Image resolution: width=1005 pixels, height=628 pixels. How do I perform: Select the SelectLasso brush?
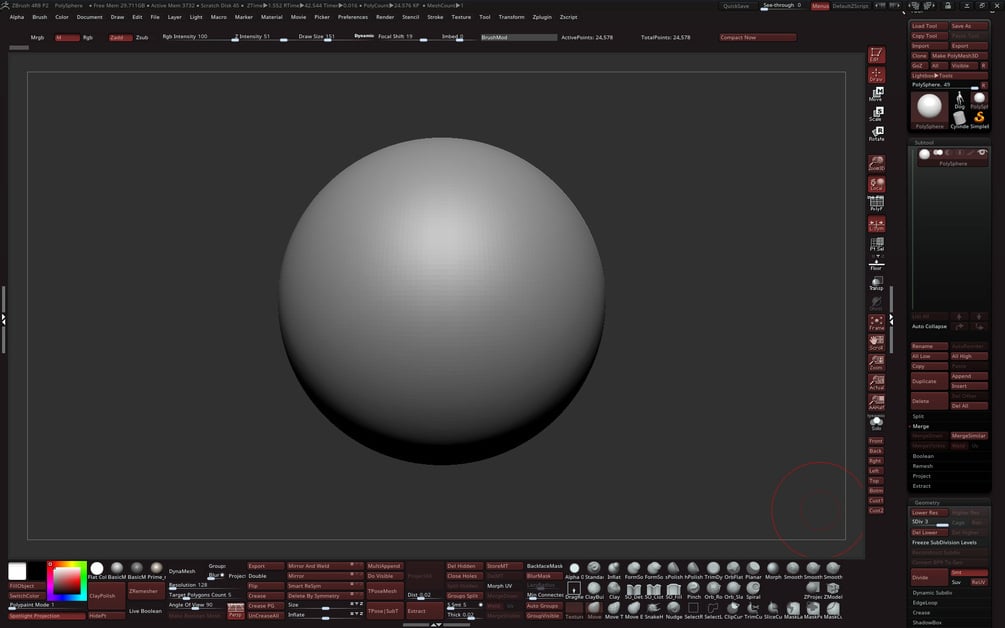(x=713, y=610)
